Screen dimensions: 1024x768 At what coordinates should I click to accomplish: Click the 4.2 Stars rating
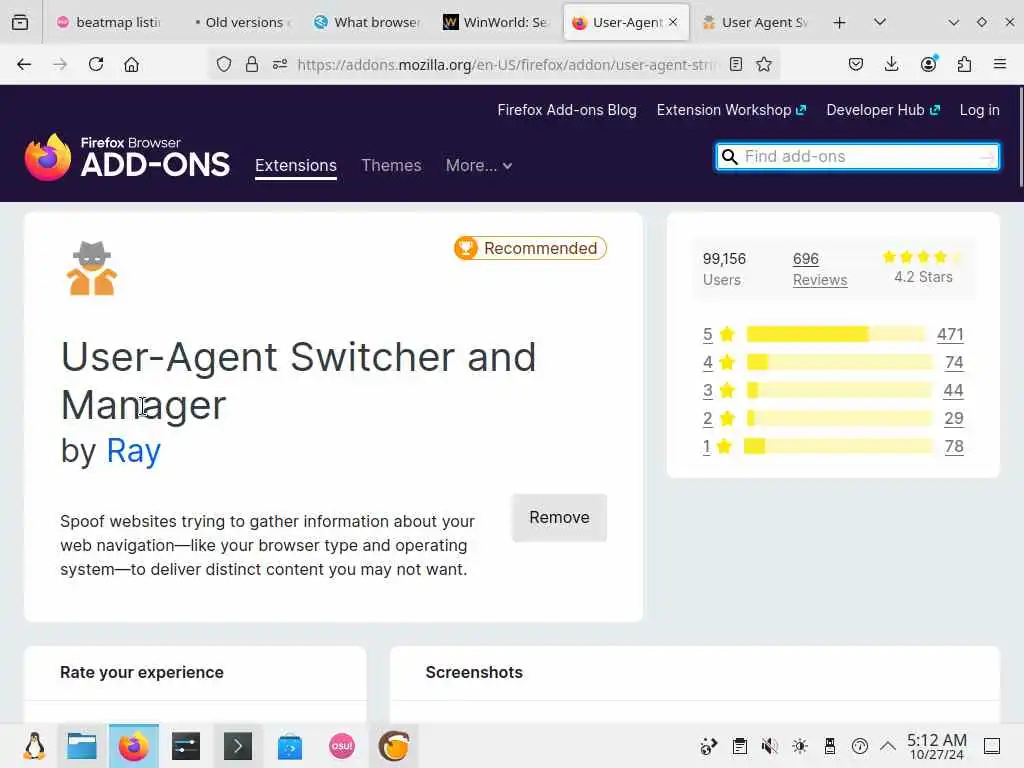pyautogui.click(x=923, y=268)
